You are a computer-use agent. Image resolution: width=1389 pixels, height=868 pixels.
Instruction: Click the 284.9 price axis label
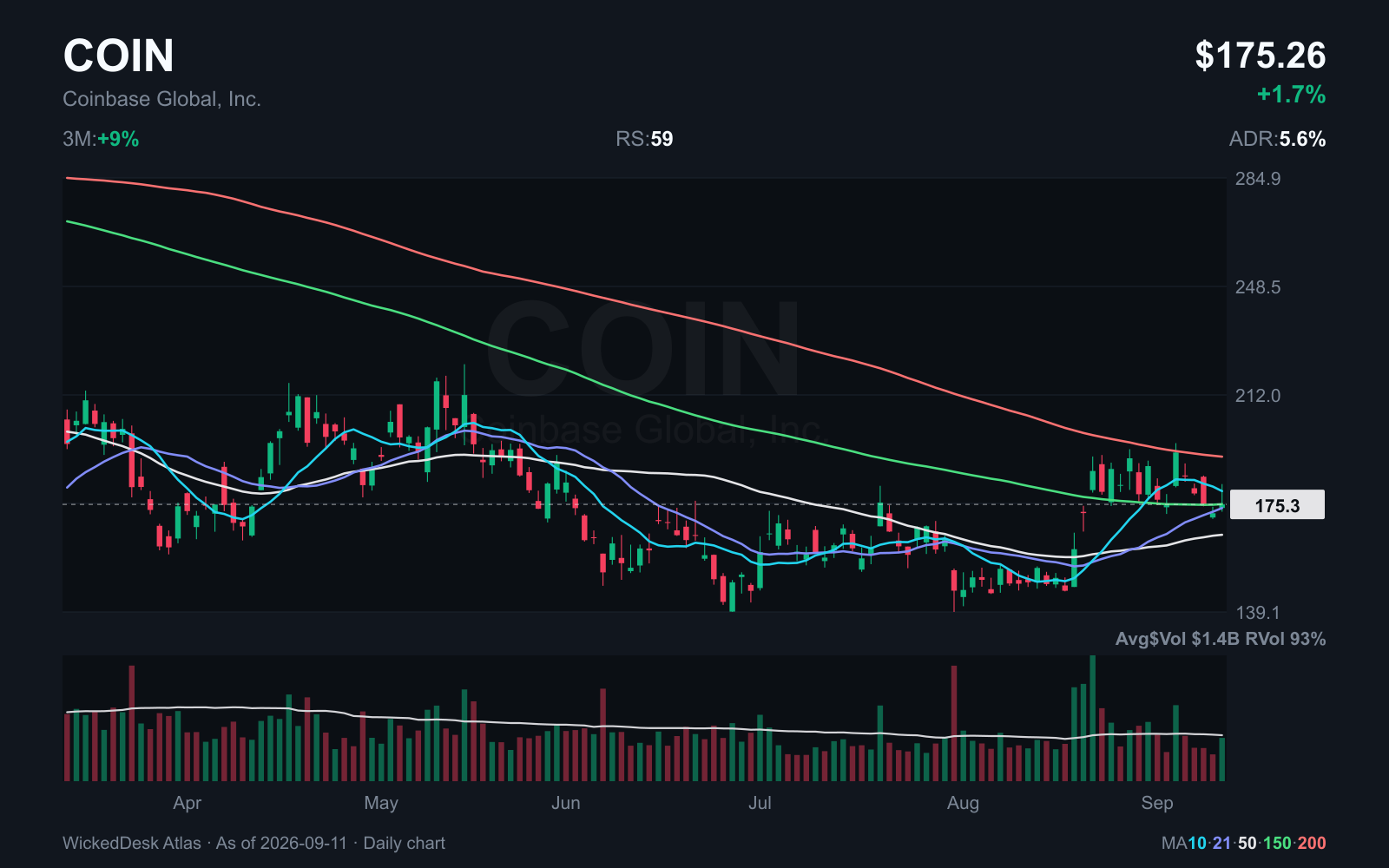pos(1258,179)
